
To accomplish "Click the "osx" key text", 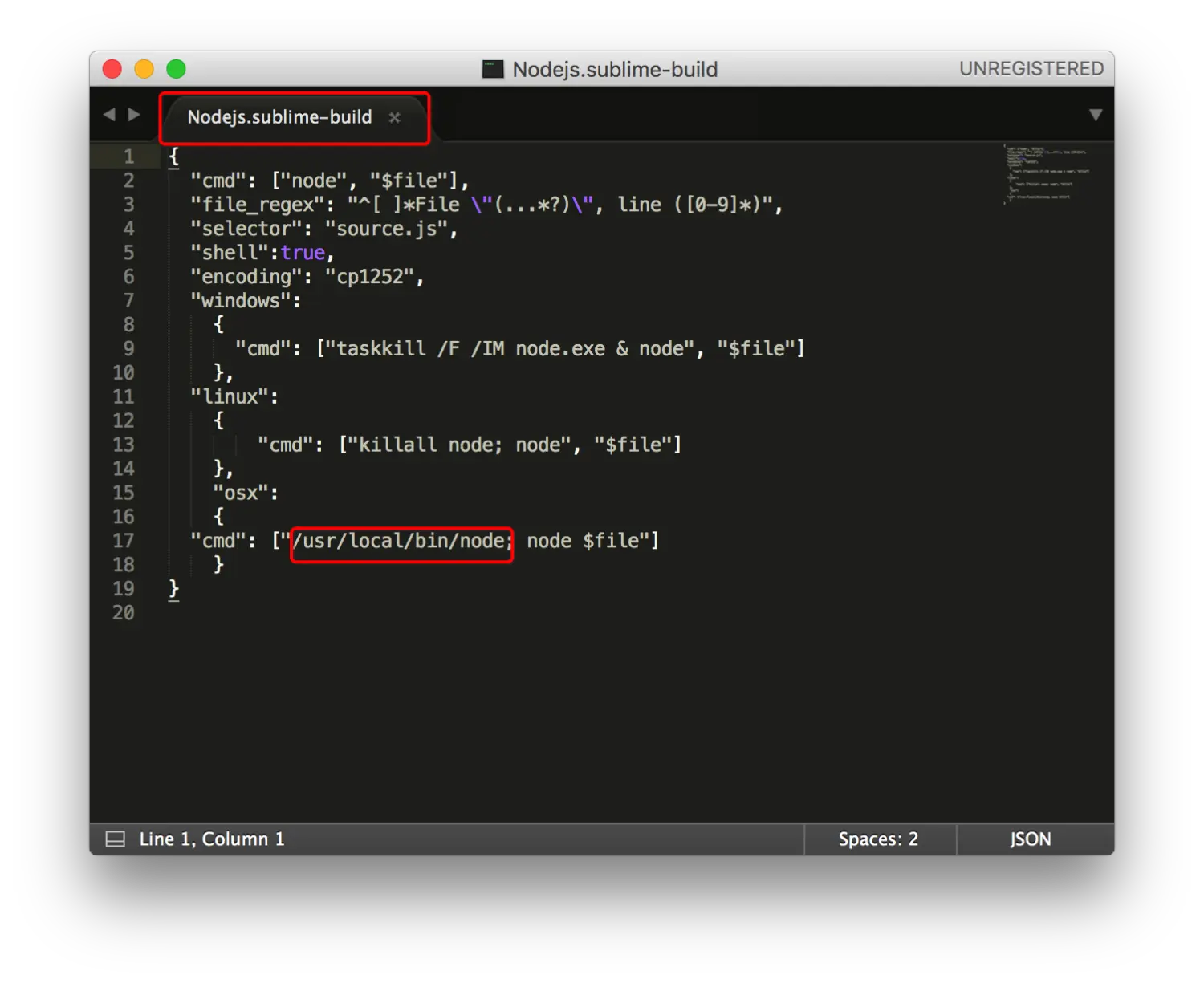I will click(240, 493).
